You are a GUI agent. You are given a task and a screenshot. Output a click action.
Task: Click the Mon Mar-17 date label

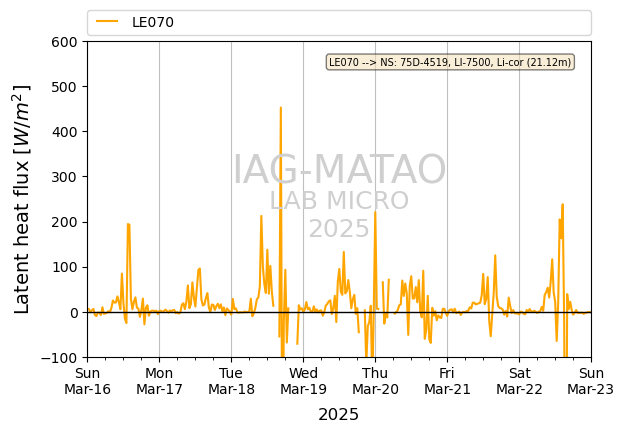159,381
